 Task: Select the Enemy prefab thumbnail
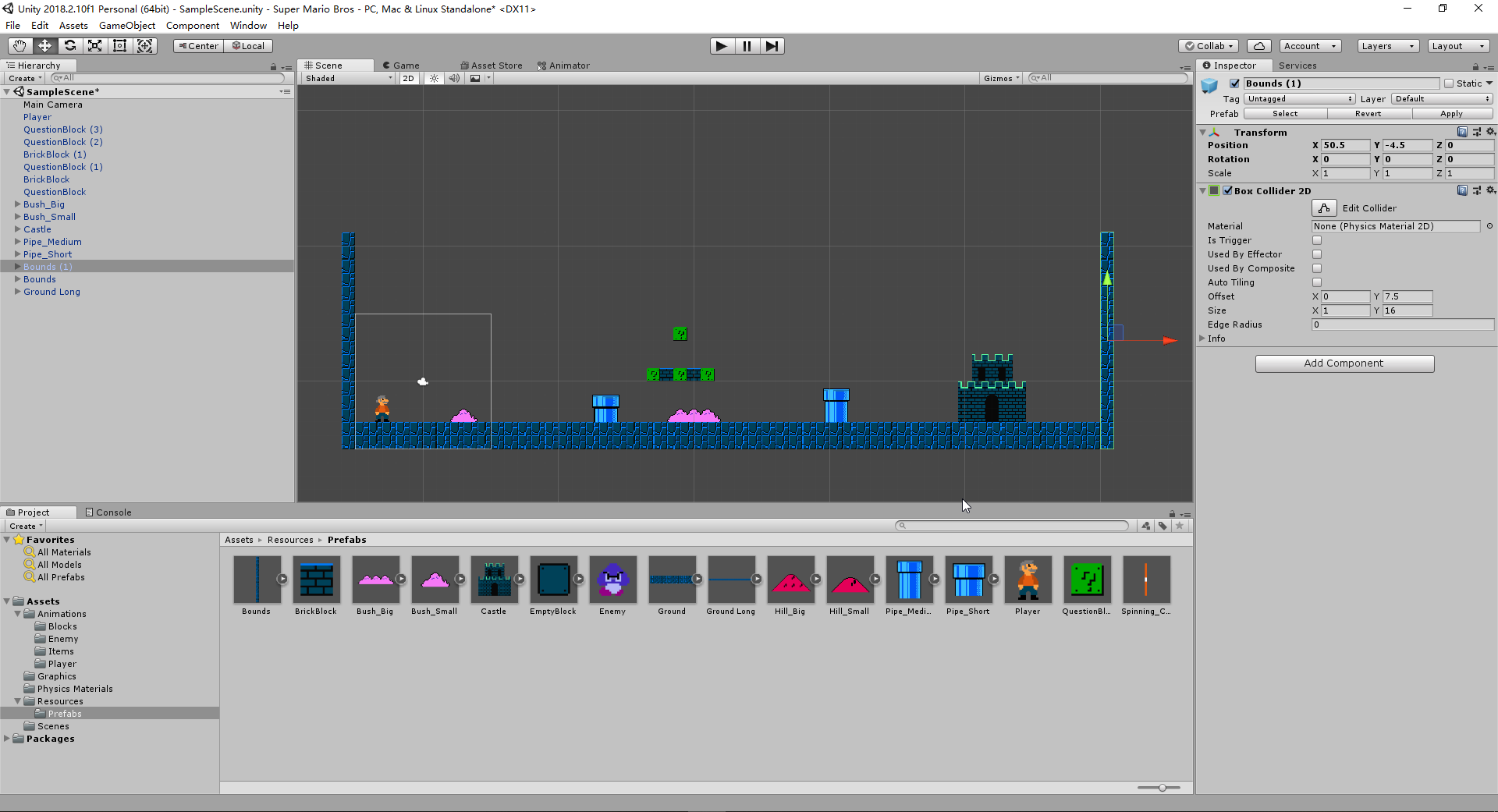[612, 580]
